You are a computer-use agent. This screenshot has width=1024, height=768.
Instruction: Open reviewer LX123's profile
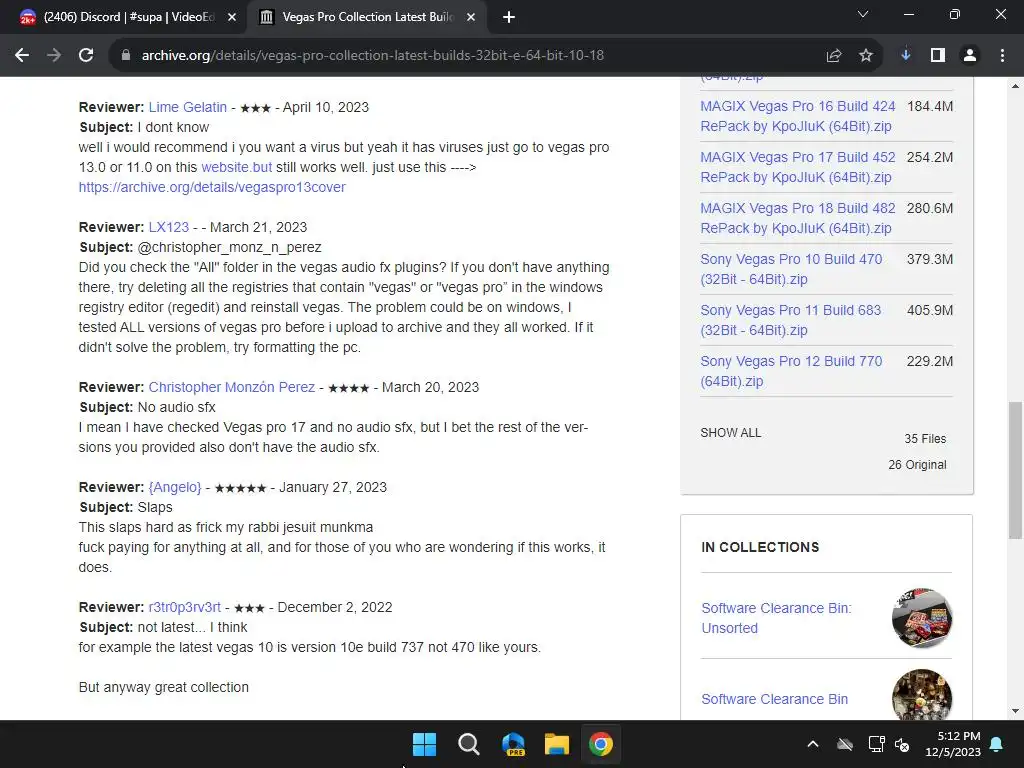[x=168, y=227]
